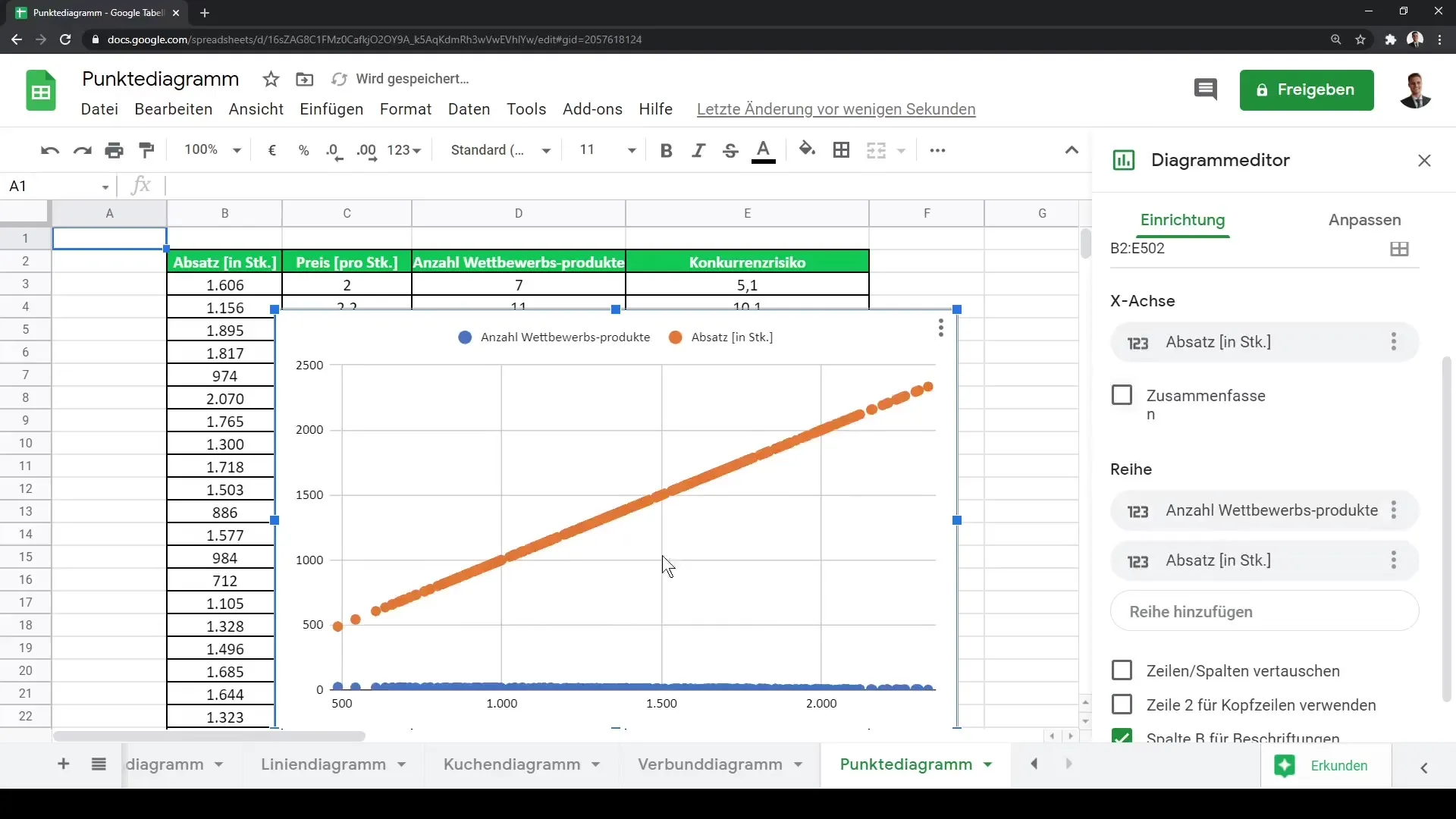1456x819 pixels.
Task: Enable Zeilen/Spalten vertauschen
Action: coord(1122,670)
